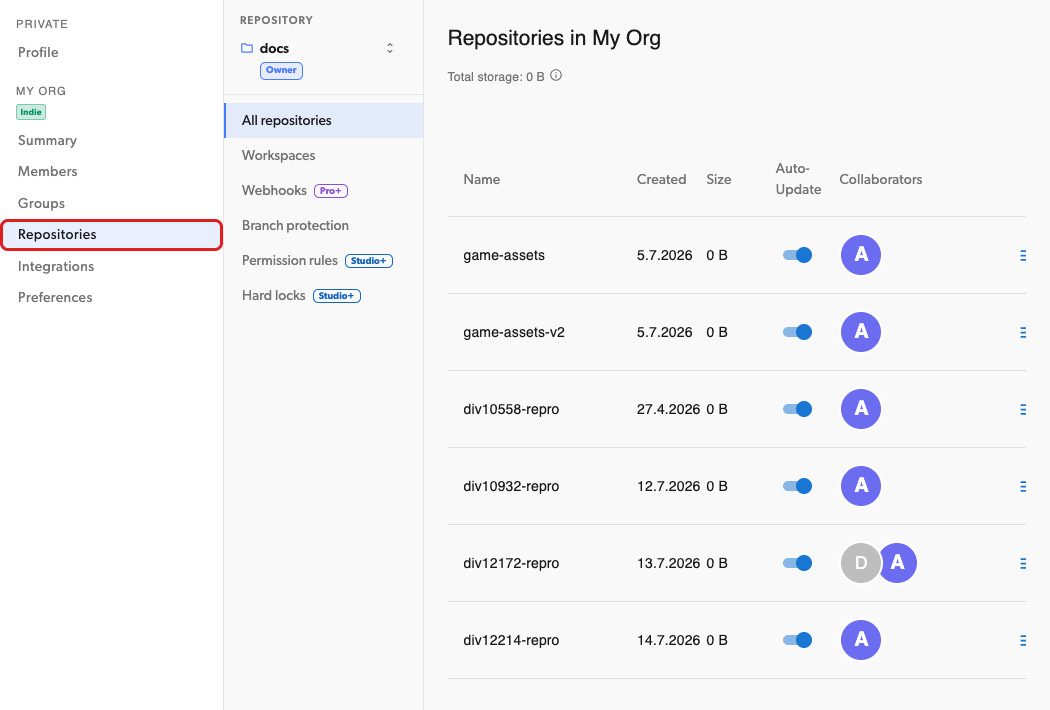Turn off Auto-Update for div12214-repro
Screen dimensions: 1050x710
click(x=797, y=640)
